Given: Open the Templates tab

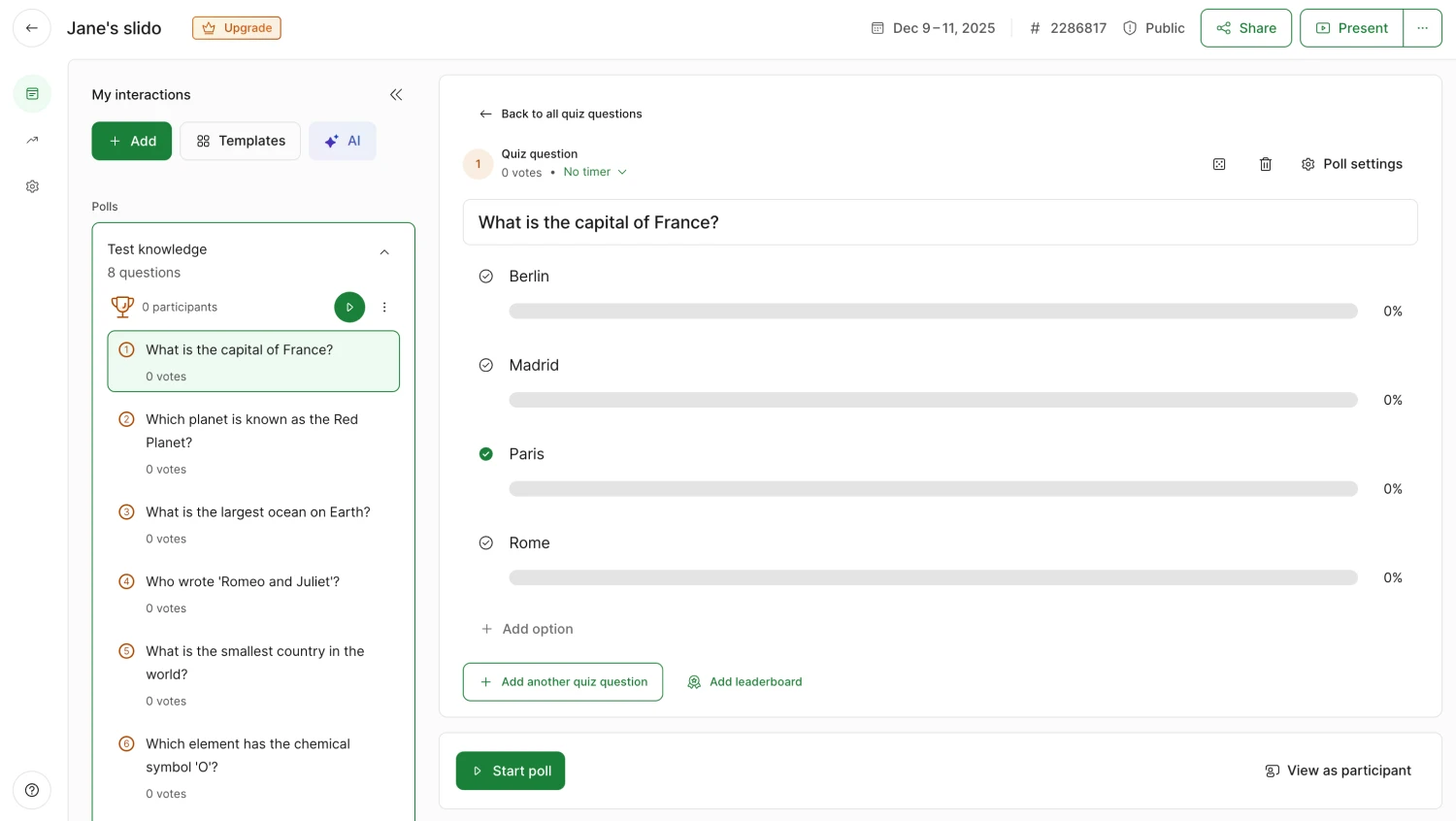Looking at the screenshot, I should pos(241,141).
